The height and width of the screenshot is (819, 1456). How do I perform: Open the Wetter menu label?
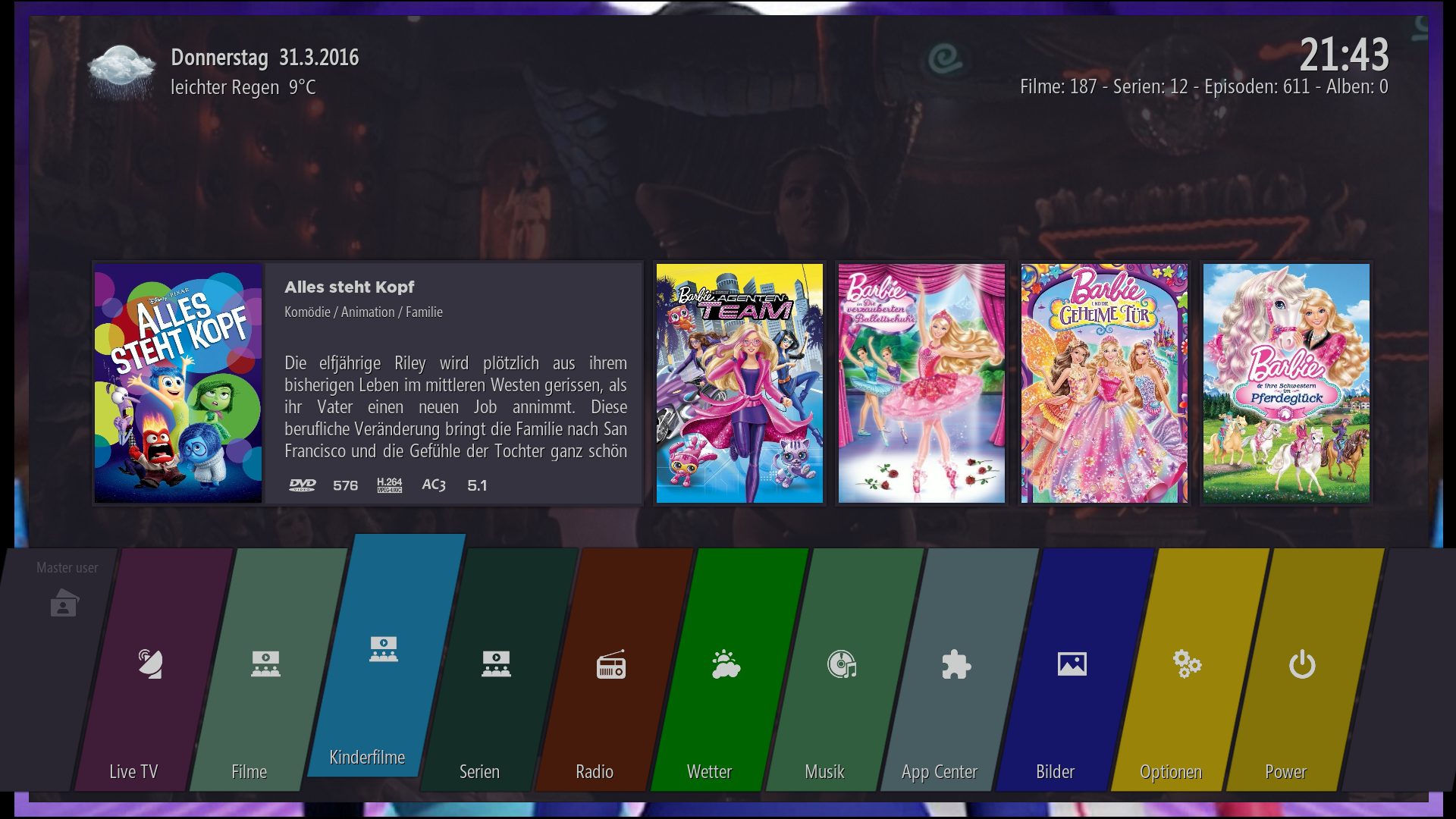click(x=709, y=772)
